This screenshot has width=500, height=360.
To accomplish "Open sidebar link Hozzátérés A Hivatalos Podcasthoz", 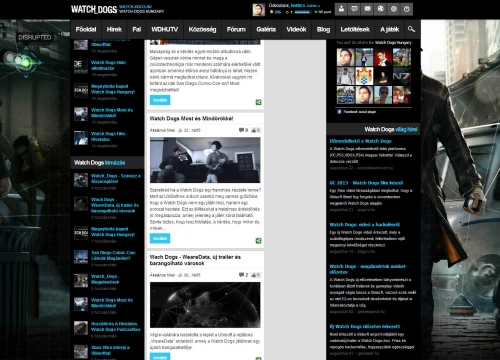I will pyautogui.click(x=115, y=326).
